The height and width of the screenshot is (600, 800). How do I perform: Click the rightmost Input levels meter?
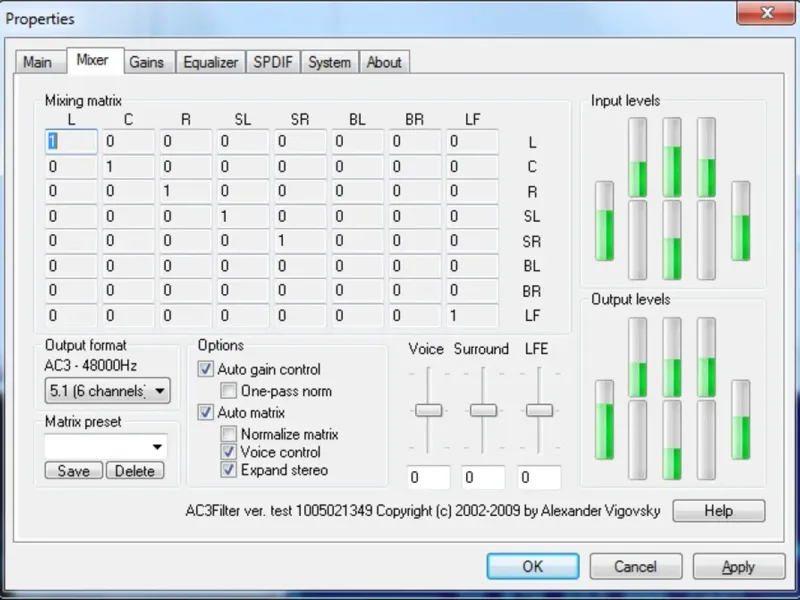(741, 221)
